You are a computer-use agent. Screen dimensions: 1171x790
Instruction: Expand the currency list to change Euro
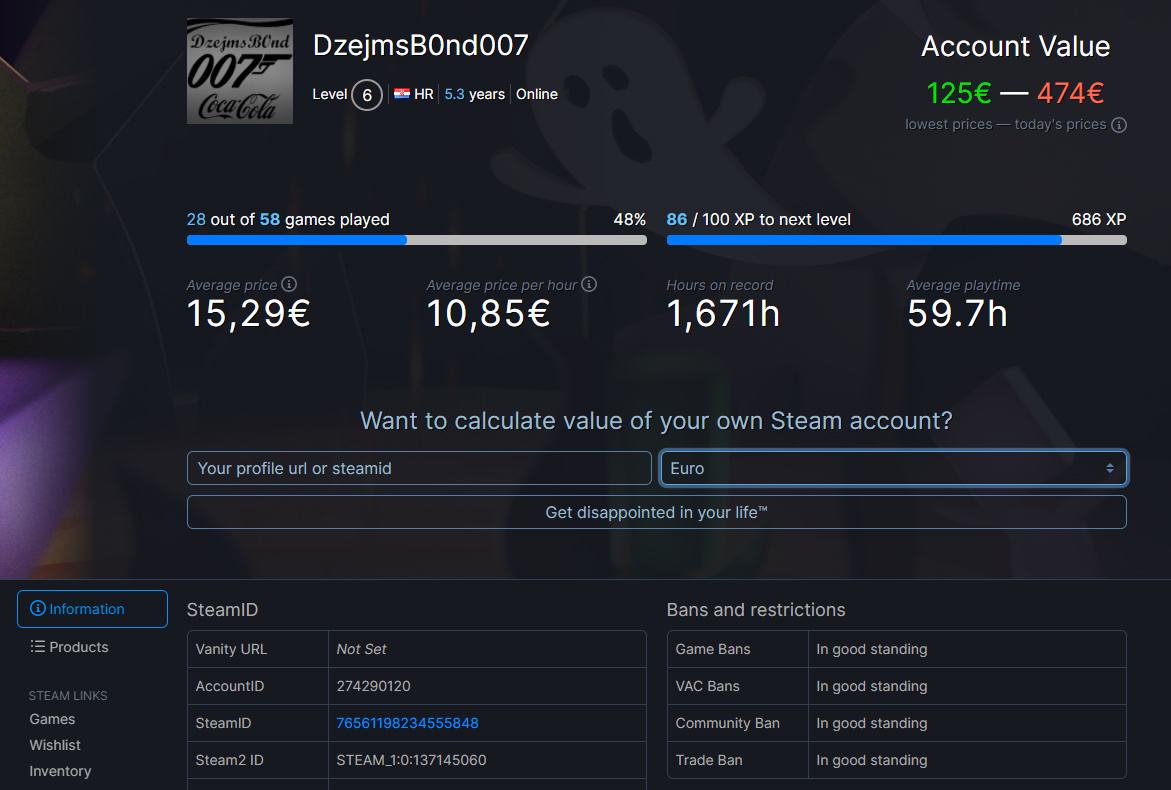[x=894, y=467]
